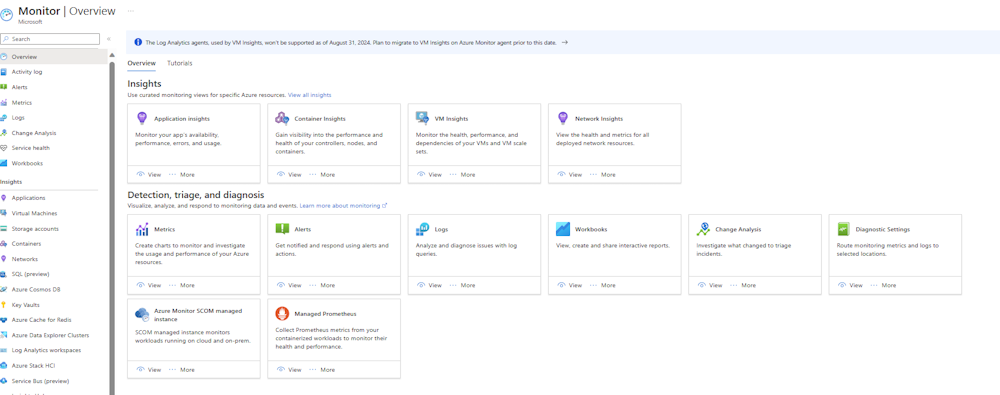Select the Overview tab
This screenshot has height=395, width=1000.
pos(142,63)
